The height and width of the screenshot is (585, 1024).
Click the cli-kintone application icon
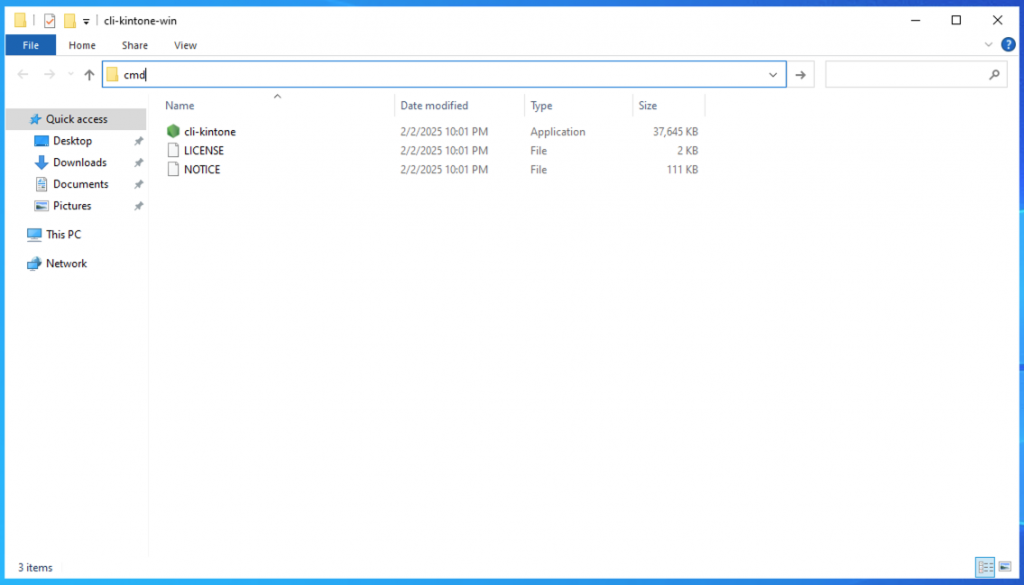173,131
